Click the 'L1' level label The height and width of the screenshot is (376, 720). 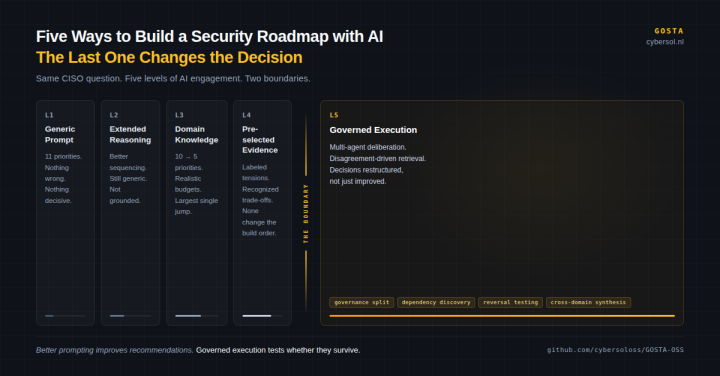click(49, 115)
